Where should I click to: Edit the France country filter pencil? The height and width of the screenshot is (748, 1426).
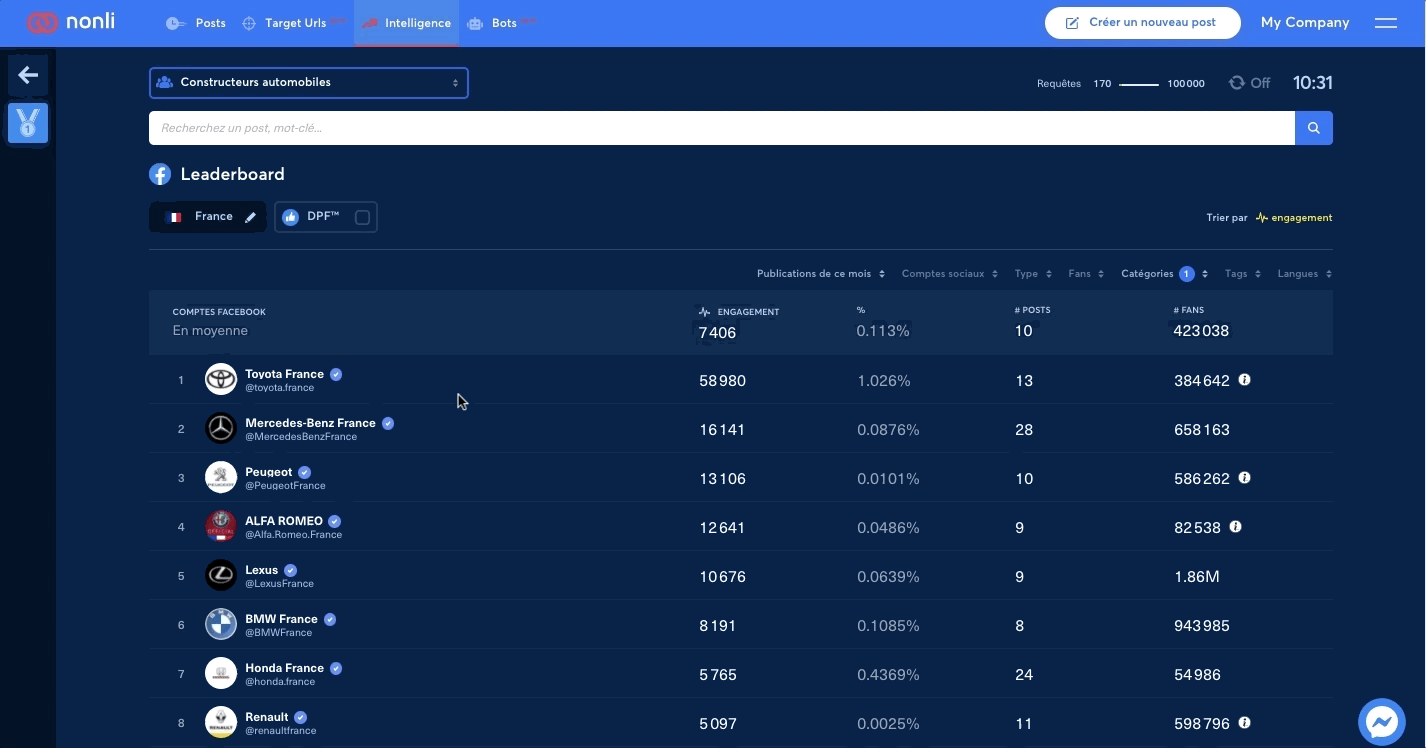[251, 217]
